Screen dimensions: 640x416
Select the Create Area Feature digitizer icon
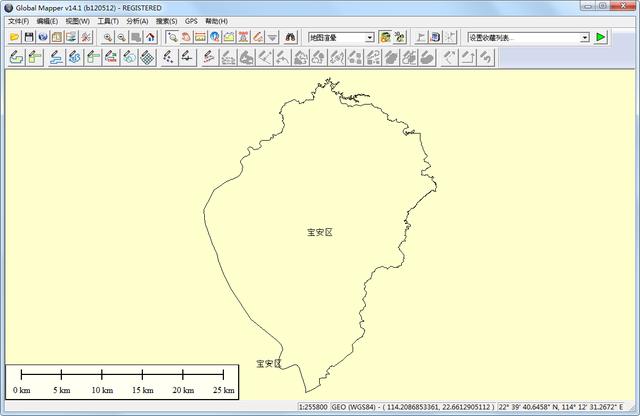[x=16, y=58]
